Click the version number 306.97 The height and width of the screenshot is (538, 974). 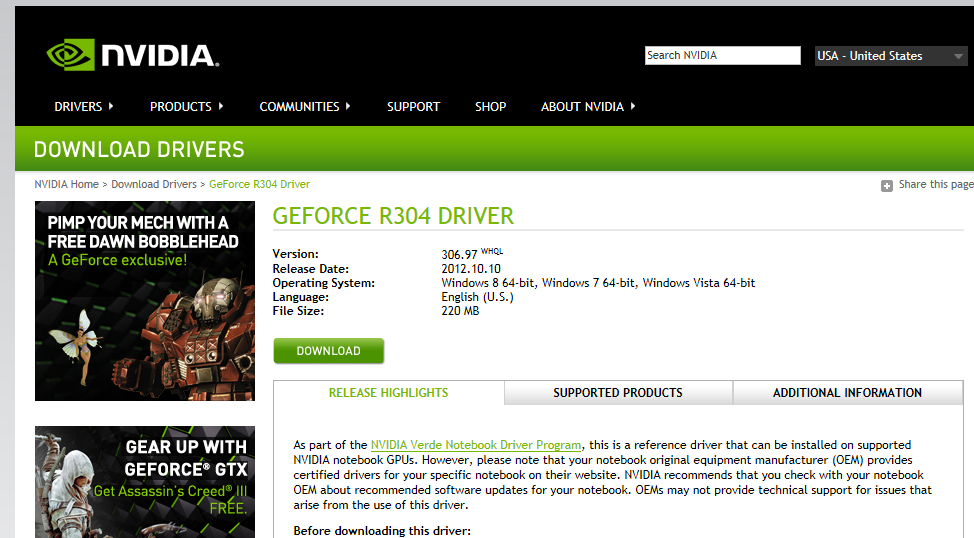459,255
